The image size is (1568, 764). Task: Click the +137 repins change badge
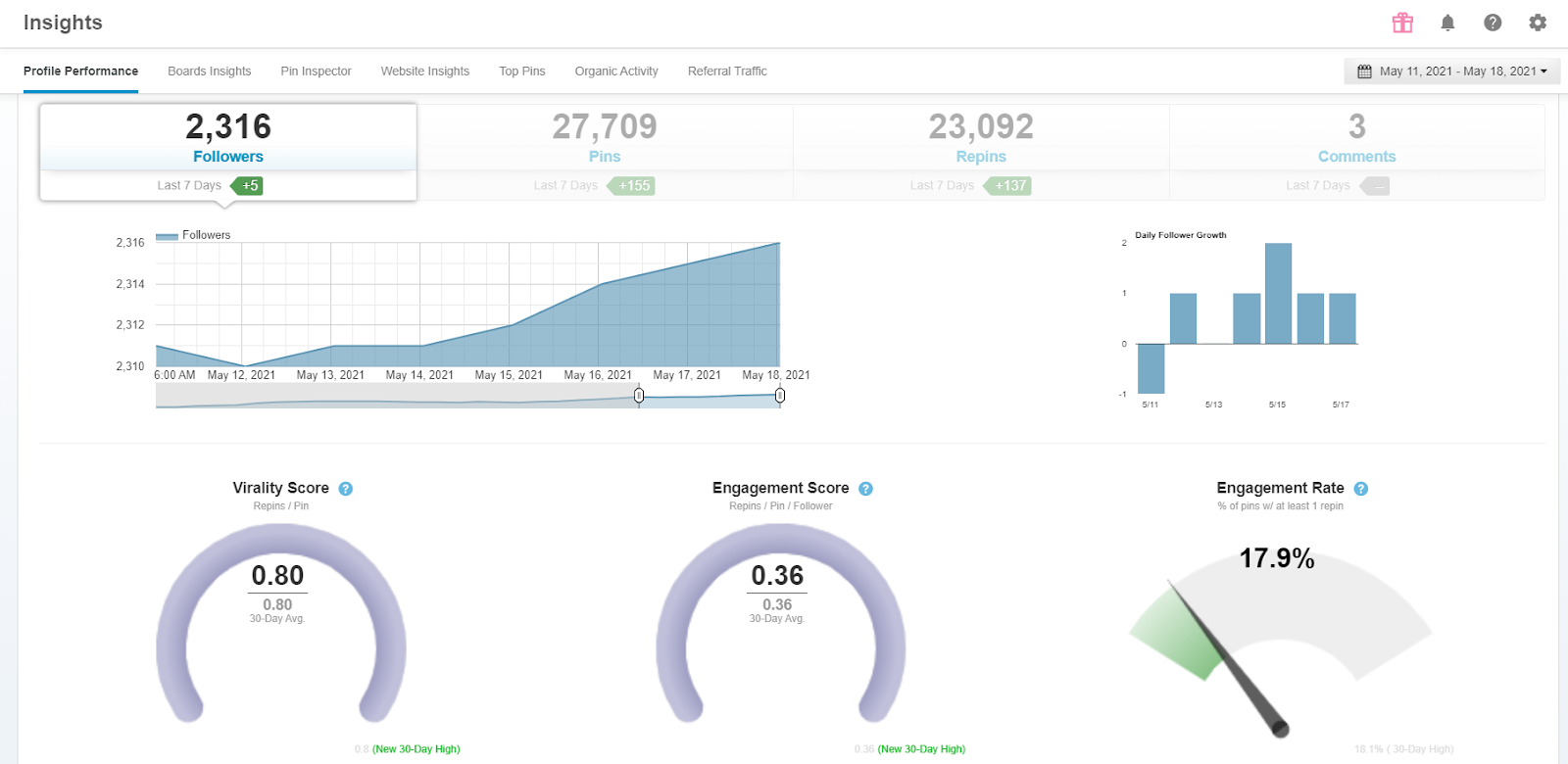click(1007, 185)
